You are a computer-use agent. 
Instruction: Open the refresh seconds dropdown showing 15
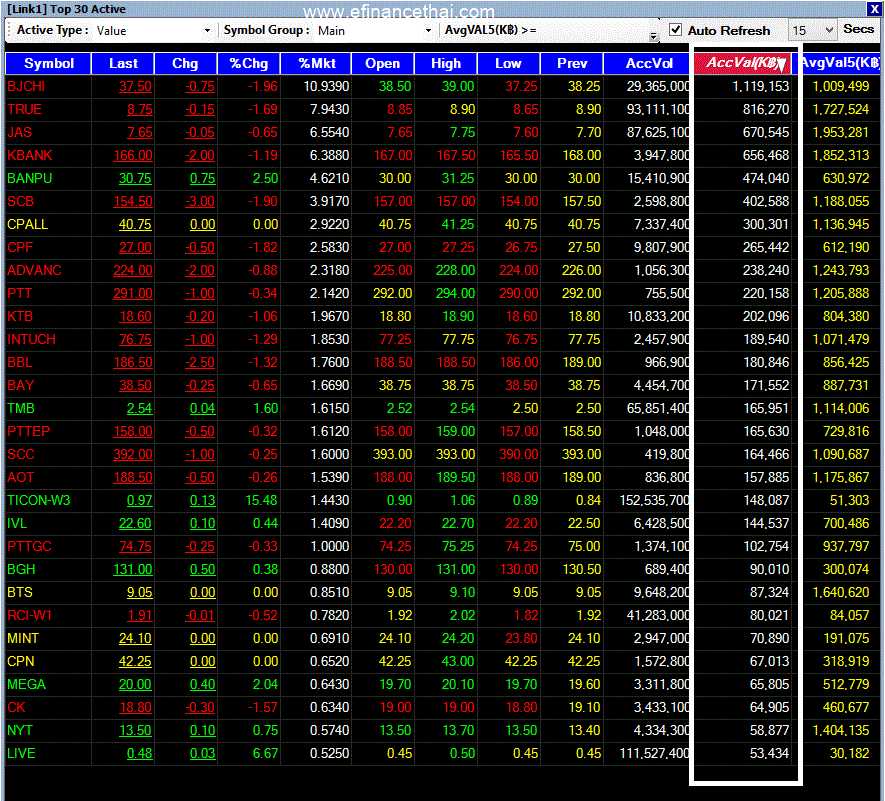point(812,30)
